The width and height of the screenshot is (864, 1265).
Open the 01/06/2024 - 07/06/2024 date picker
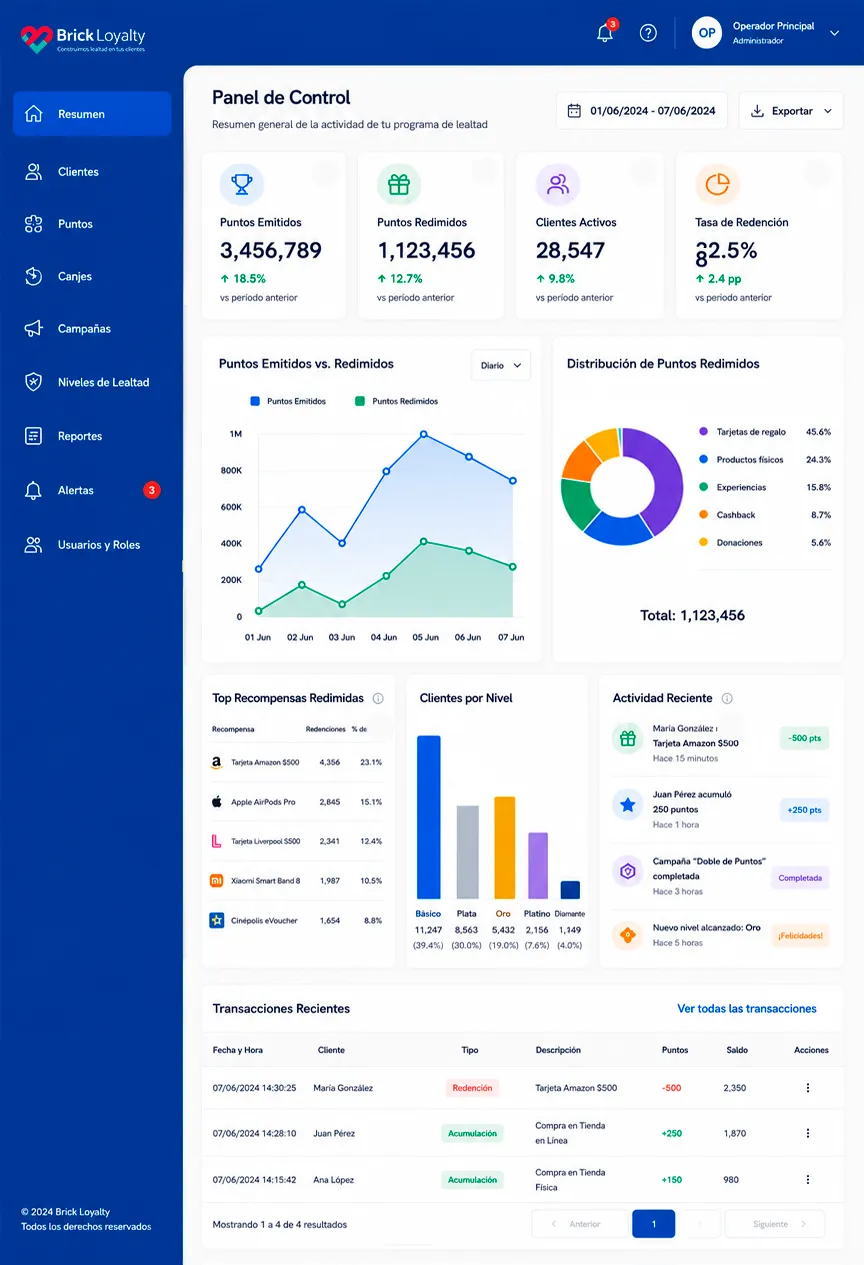pyautogui.click(x=642, y=111)
